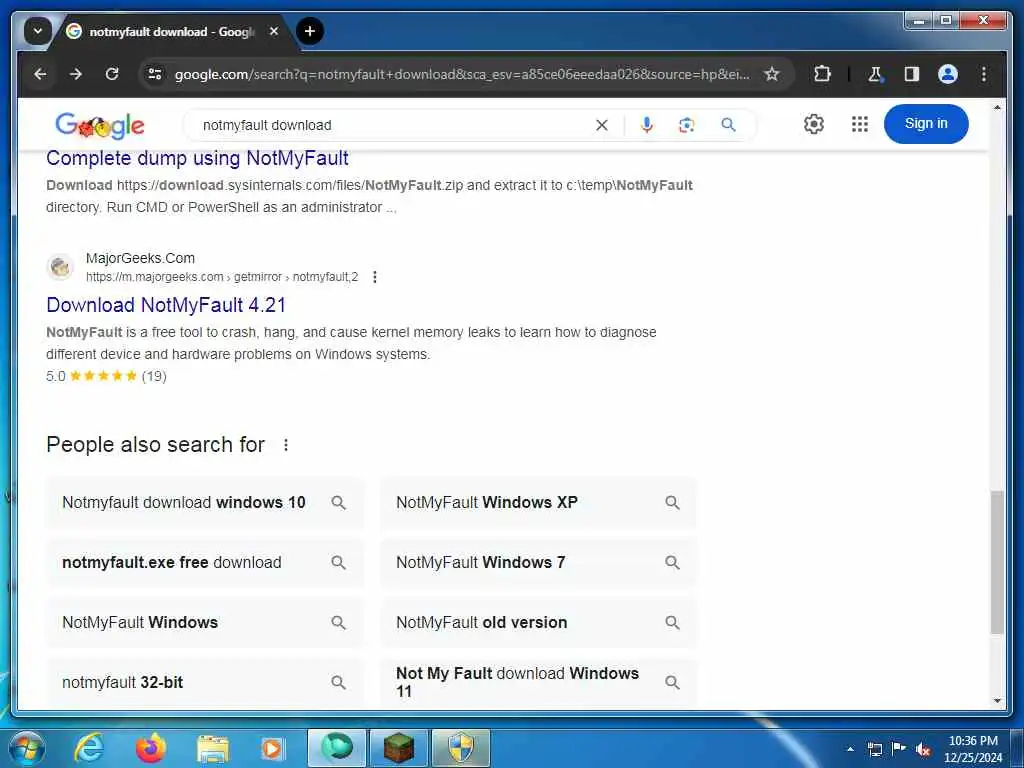Switch to the notmyfault download tab
This screenshot has height=768, width=1024.
point(170,31)
